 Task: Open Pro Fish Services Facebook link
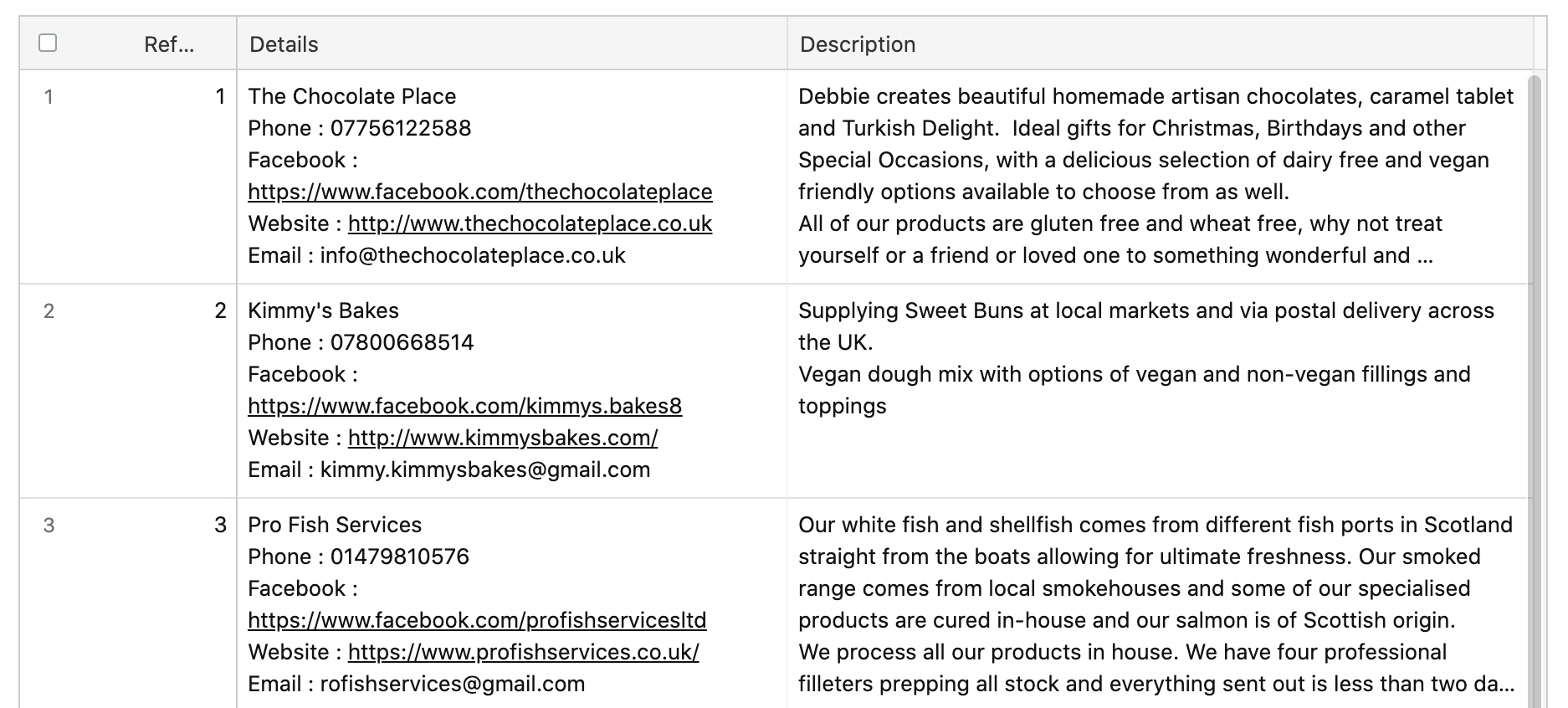477,620
